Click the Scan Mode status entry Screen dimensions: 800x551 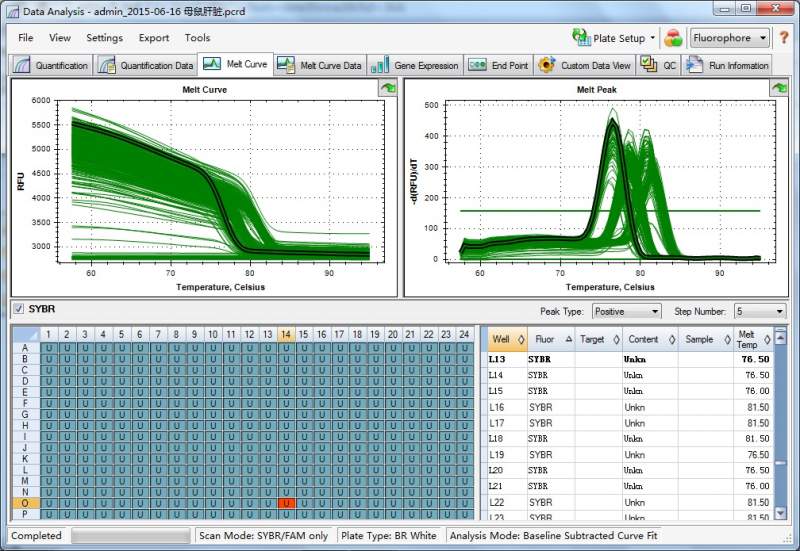click(x=263, y=536)
